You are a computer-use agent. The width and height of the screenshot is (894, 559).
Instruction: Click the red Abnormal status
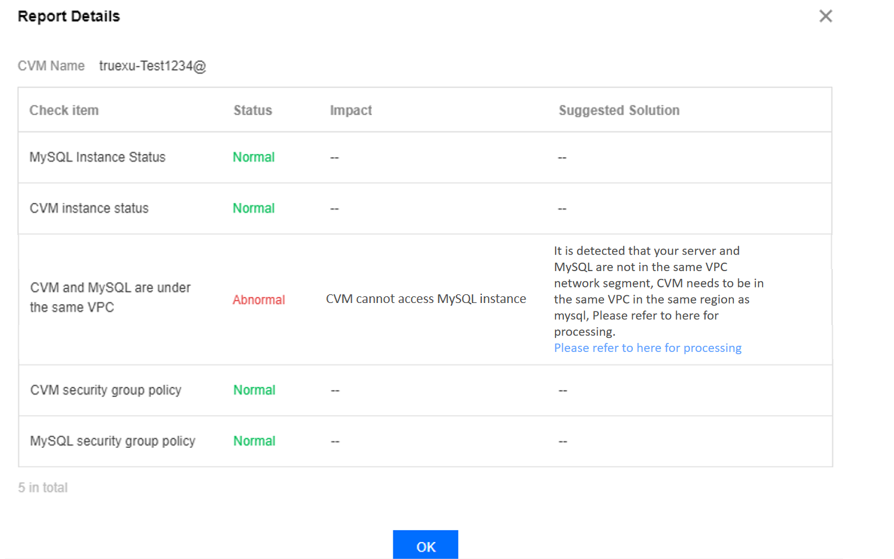tap(259, 299)
